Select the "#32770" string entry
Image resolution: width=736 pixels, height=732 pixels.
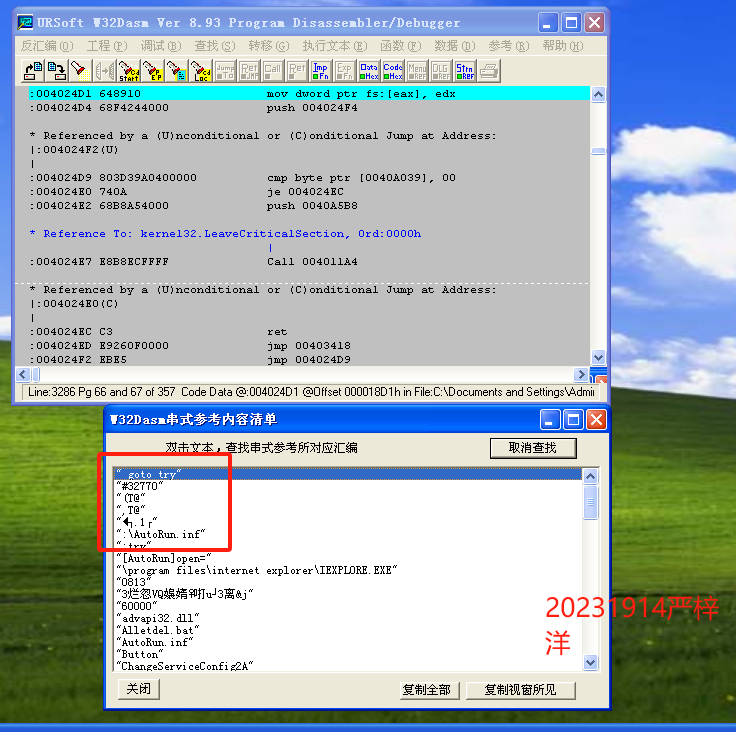(x=348, y=486)
